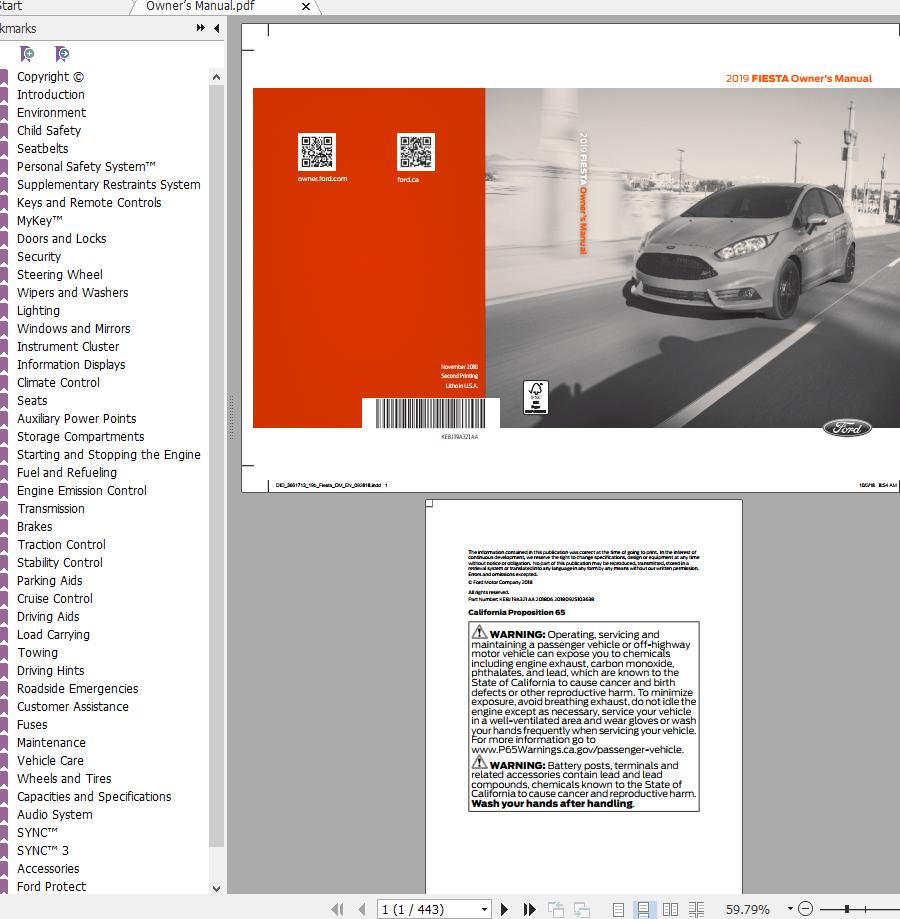Screen dimensions: 900x919
Task: Open Keys and Remote Controls bookmark
Action: [89, 203]
